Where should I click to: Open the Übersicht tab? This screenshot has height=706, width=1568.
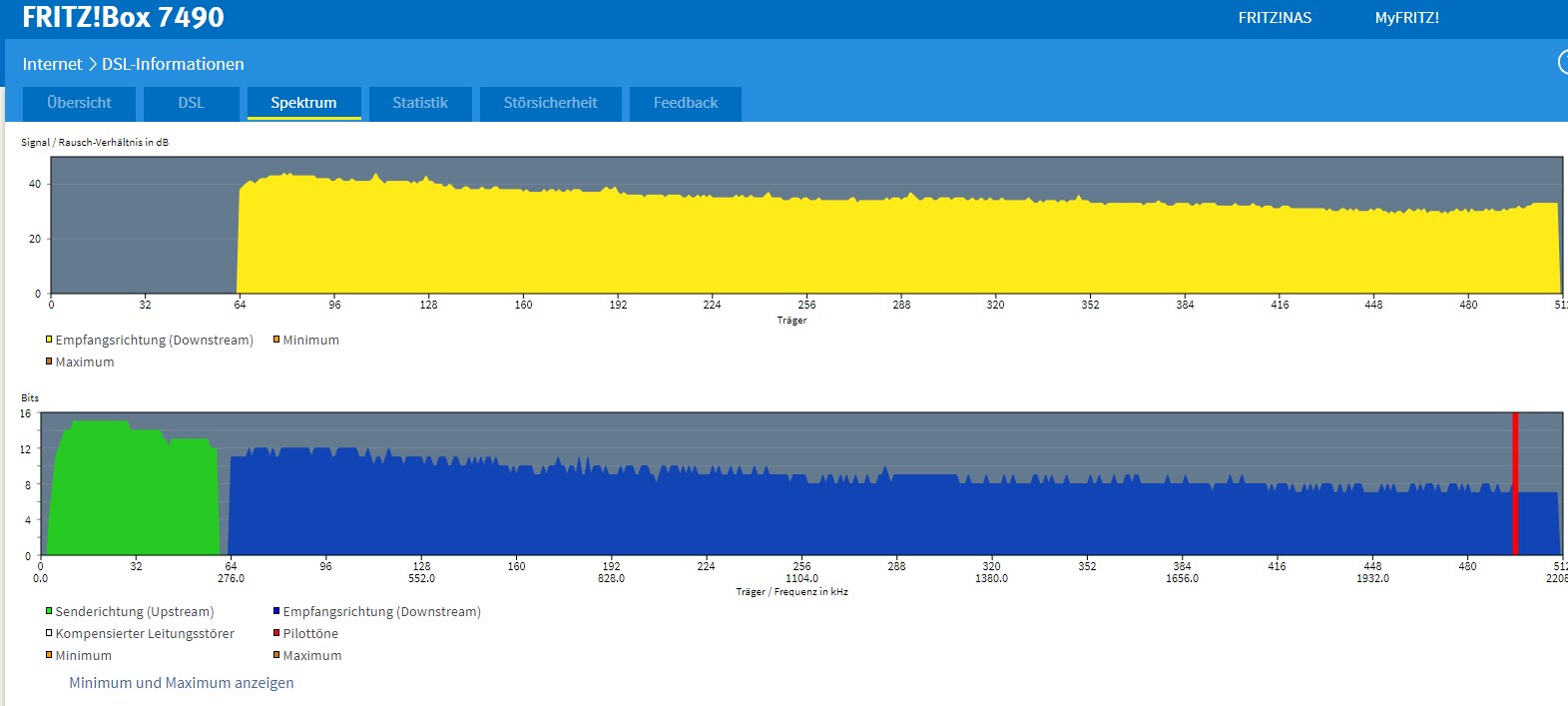pos(79,103)
